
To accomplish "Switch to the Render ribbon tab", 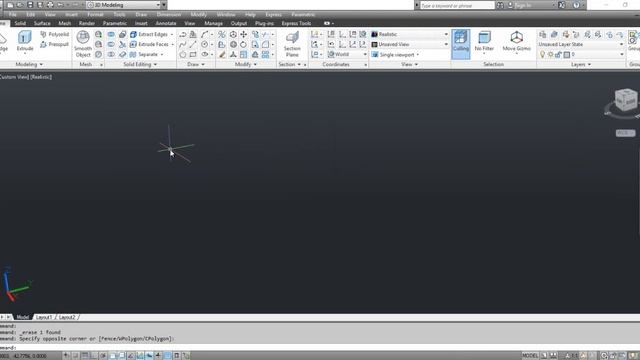I will click(87, 23).
